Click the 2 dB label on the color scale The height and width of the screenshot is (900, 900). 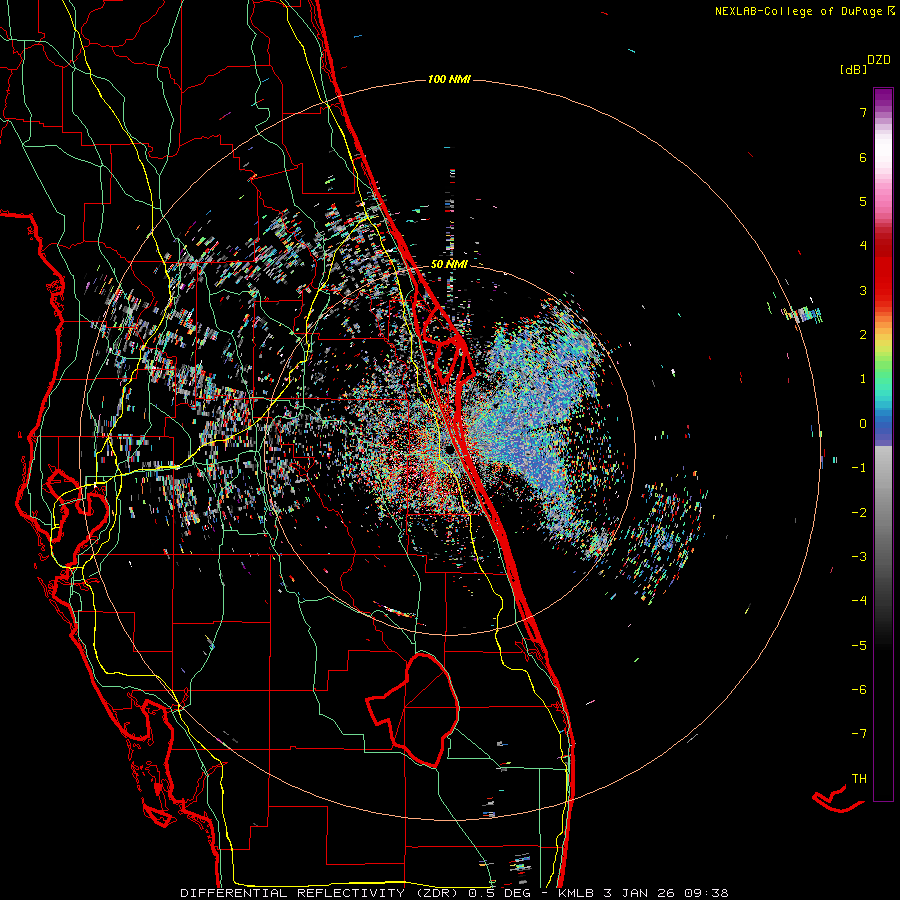coord(863,335)
